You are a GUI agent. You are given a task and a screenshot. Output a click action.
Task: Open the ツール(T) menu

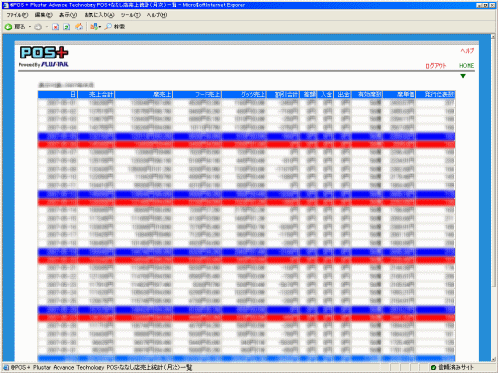point(131,15)
